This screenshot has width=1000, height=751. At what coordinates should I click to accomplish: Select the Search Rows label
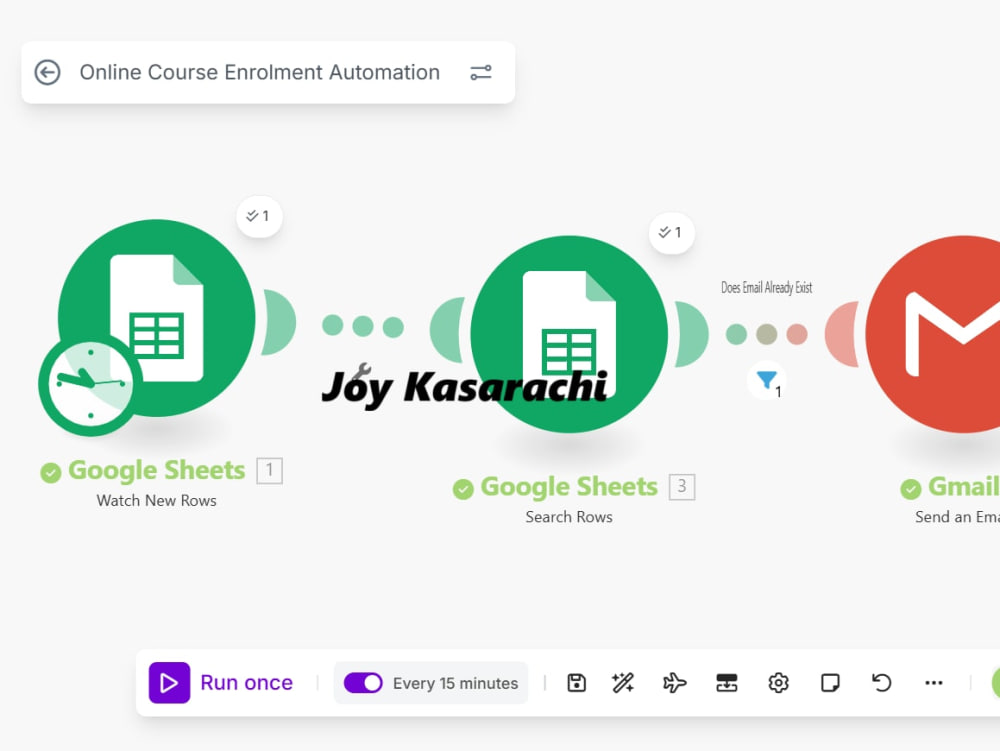(569, 517)
